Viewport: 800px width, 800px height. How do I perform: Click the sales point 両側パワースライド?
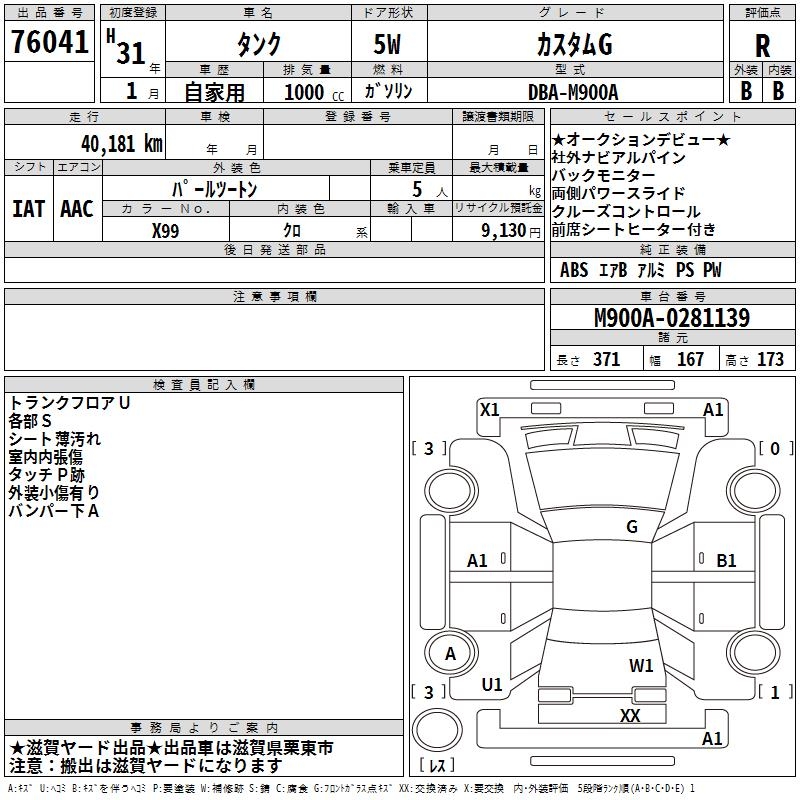618,193
